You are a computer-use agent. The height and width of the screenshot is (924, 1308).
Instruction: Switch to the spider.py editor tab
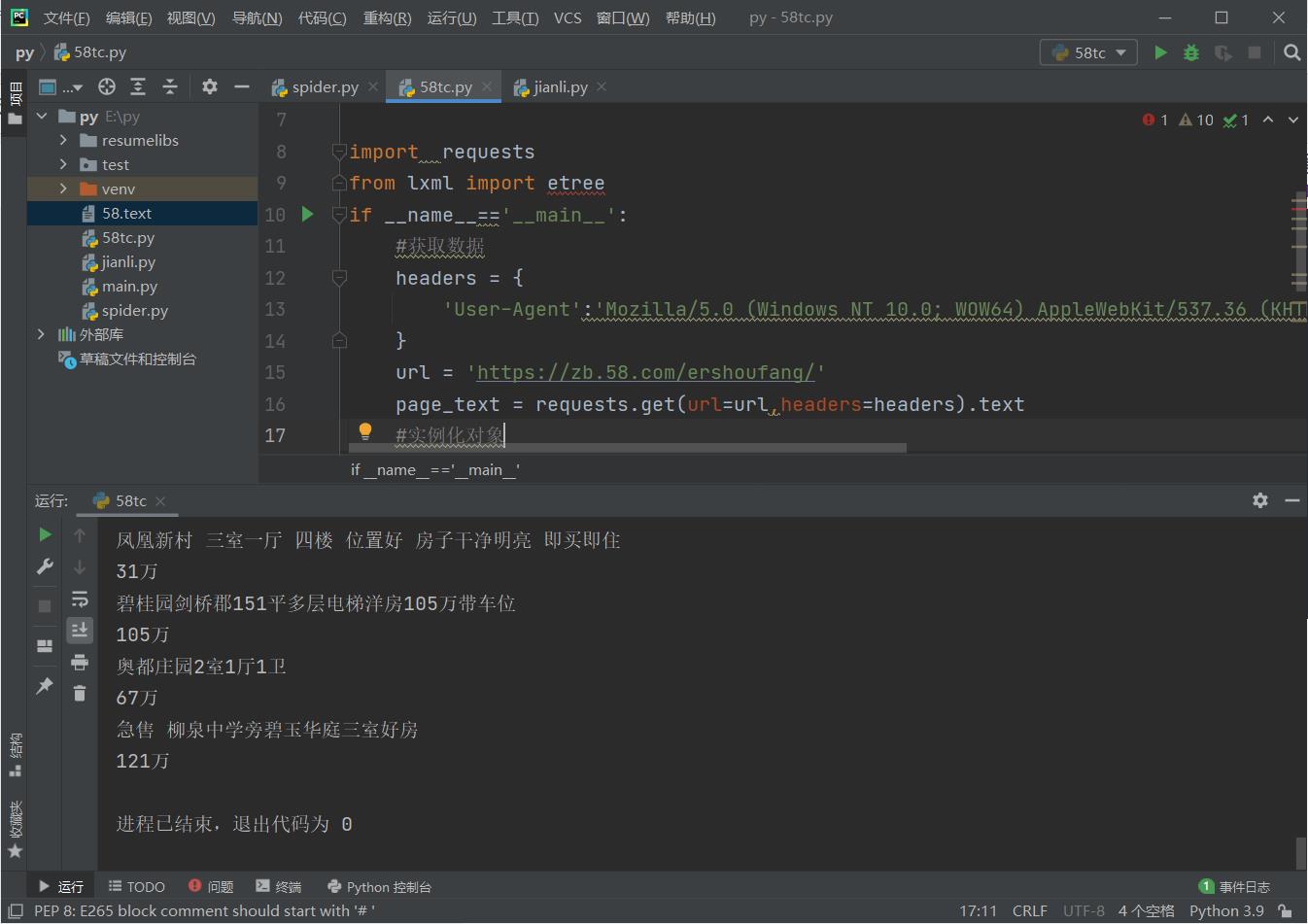pyautogui.click(x=325, y=86)
